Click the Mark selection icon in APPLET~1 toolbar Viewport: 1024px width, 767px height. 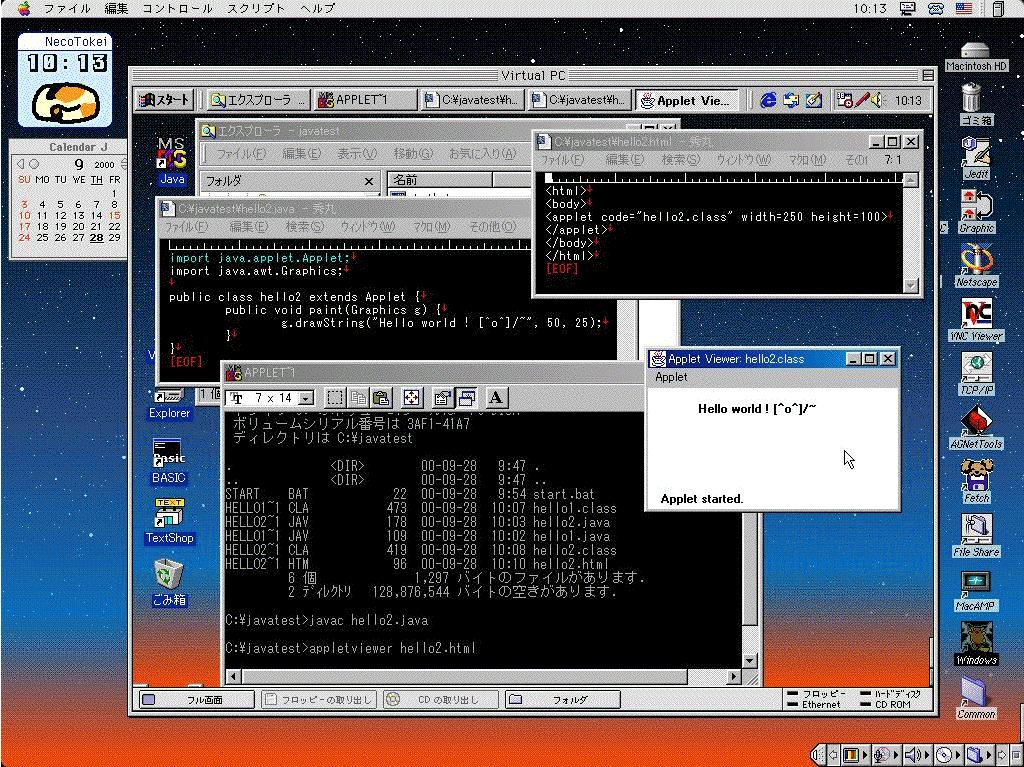335,397
